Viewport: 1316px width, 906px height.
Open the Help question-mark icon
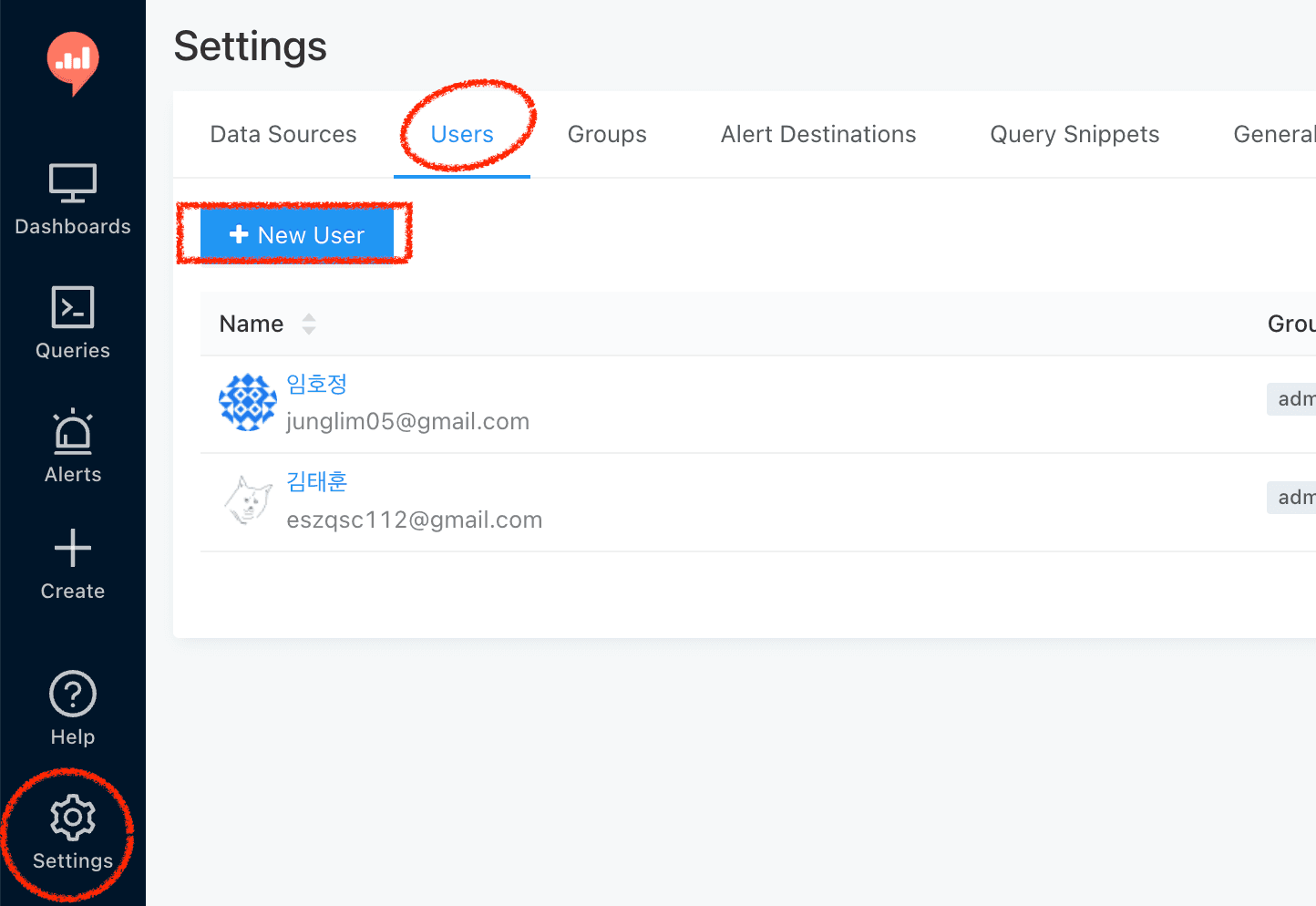tap(72, 694)
